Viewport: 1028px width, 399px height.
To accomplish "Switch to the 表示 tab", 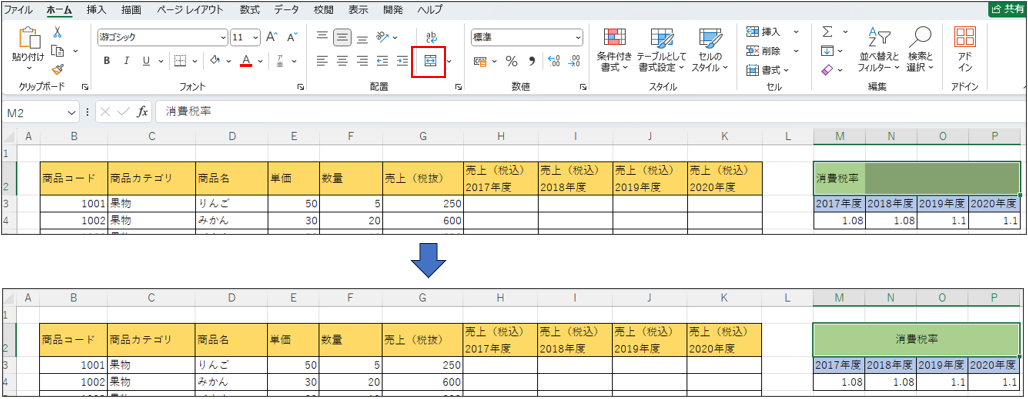I will [x=358, y=9].
